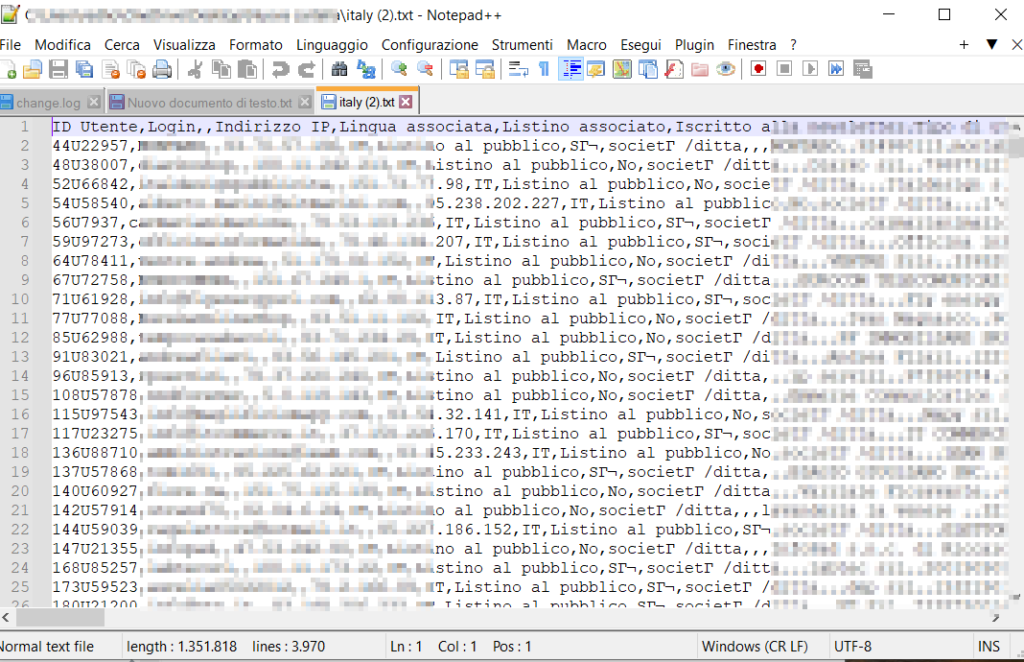Toggle show all characters pilcrow icon
This screenshot has width=1024, height=662.
[544, 69]
